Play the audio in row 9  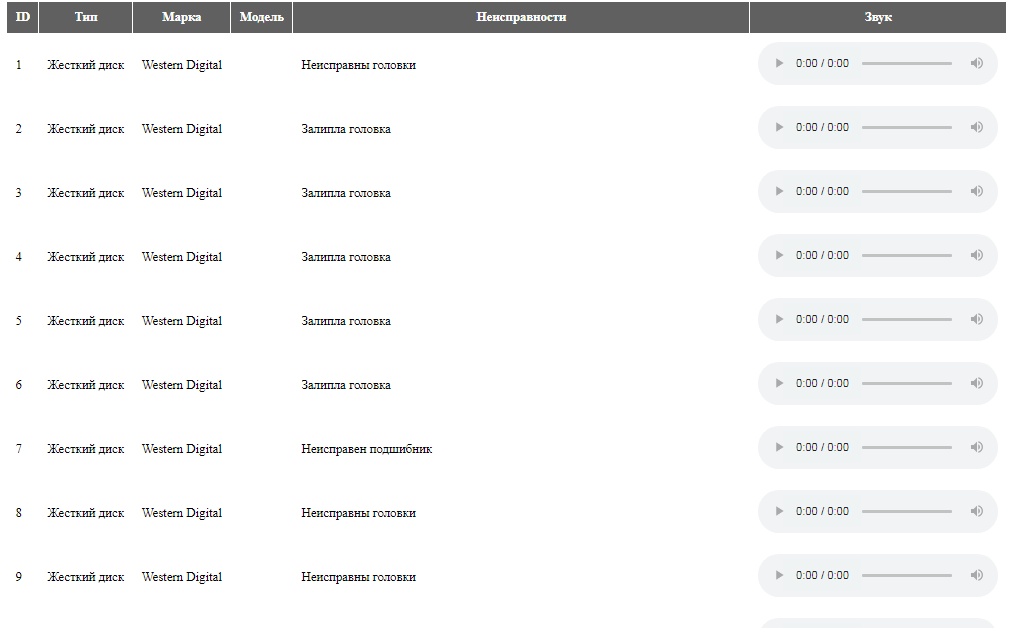[x=779, y=576]
